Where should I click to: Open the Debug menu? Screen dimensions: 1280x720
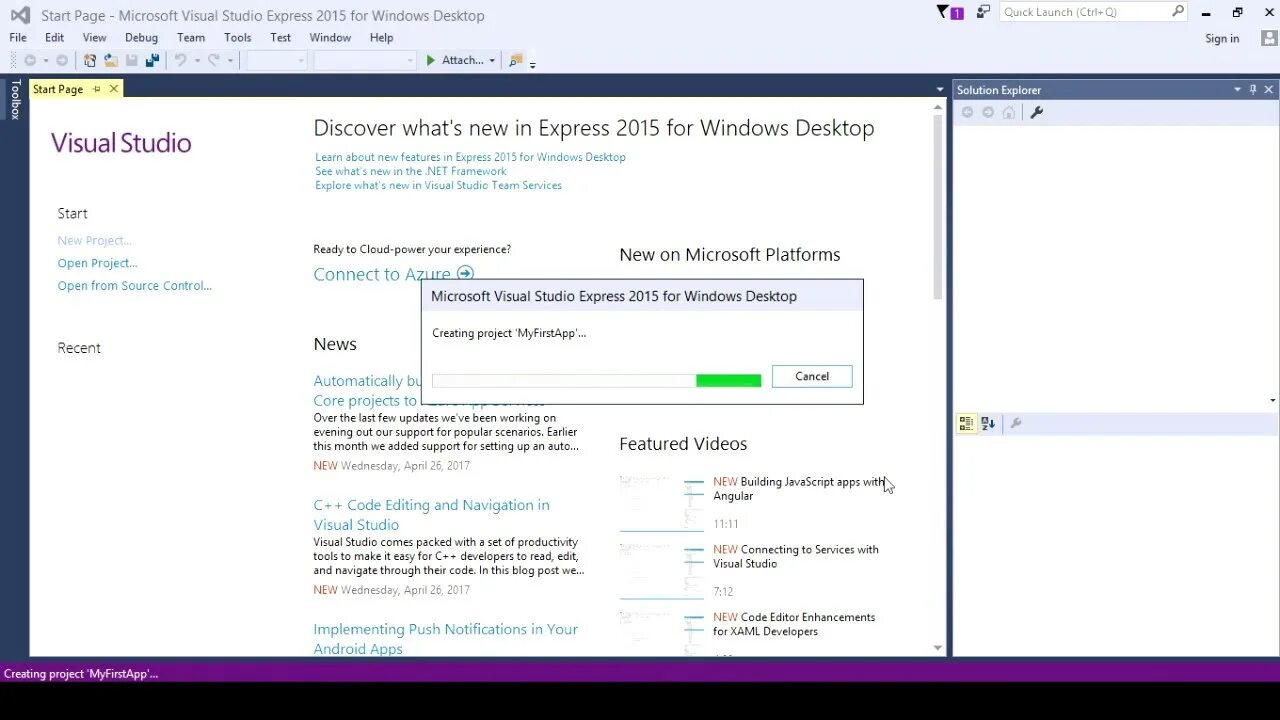(x=141, y=38)
